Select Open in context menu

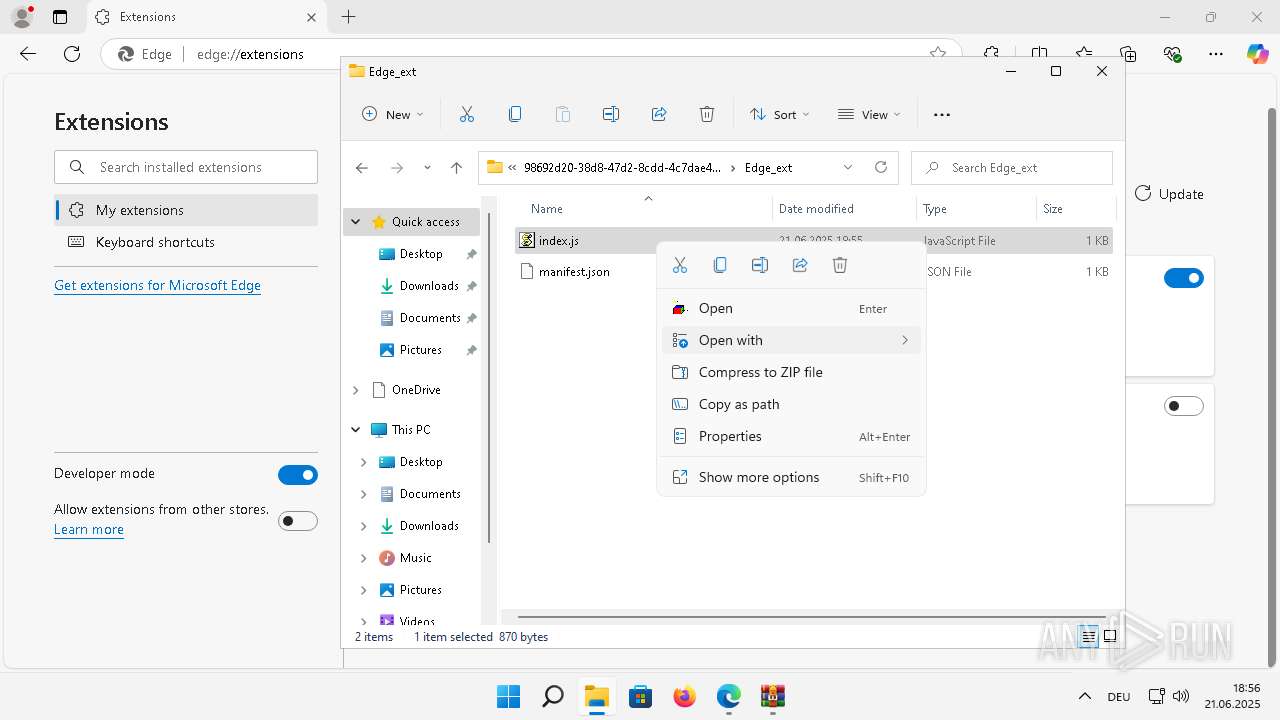tap(791, 308)
